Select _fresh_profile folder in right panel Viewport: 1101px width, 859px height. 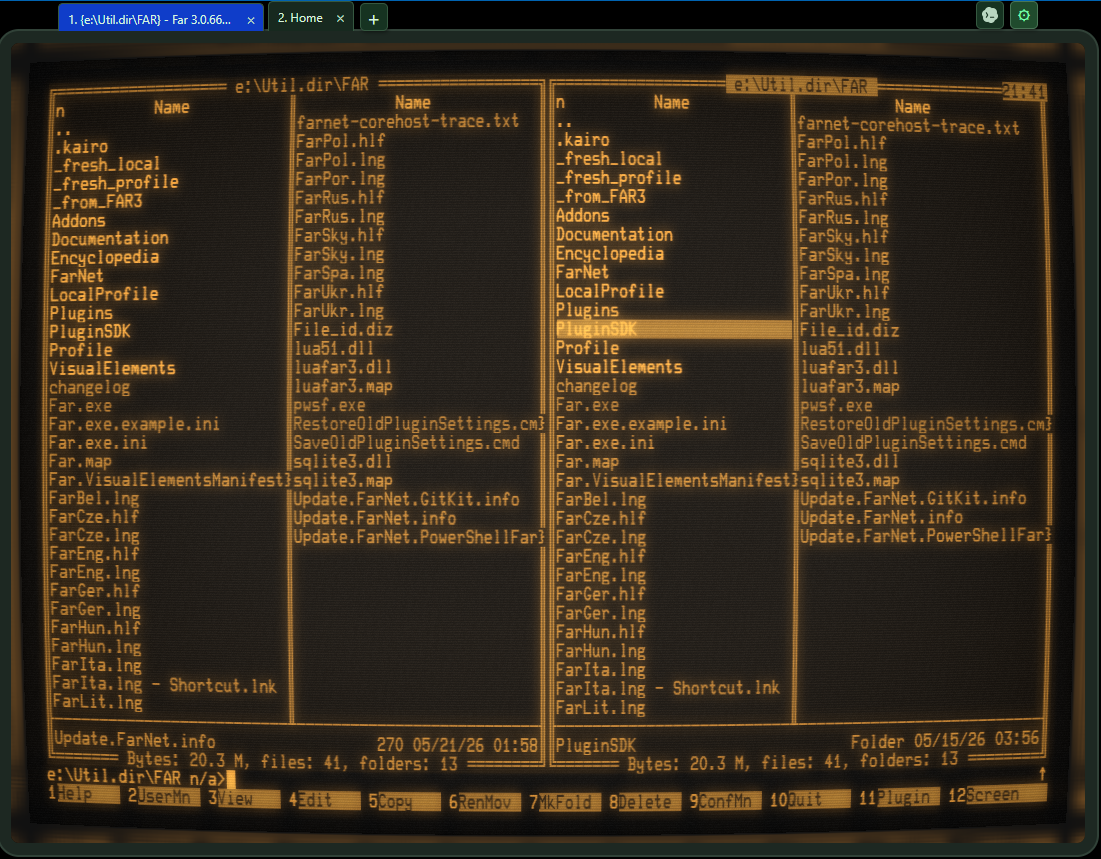click(619, 178)
